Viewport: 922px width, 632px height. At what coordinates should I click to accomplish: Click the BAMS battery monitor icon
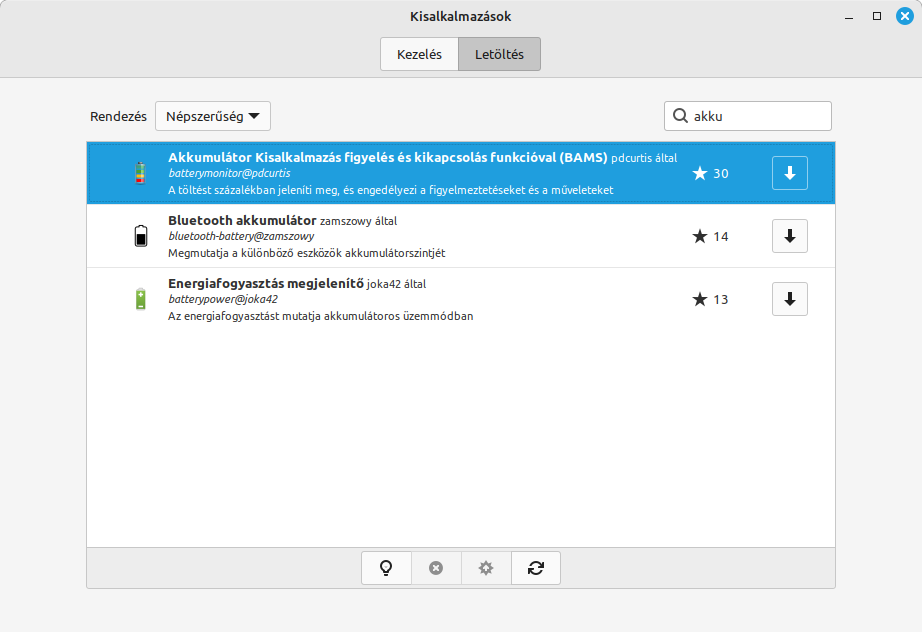tap(140, 173)
